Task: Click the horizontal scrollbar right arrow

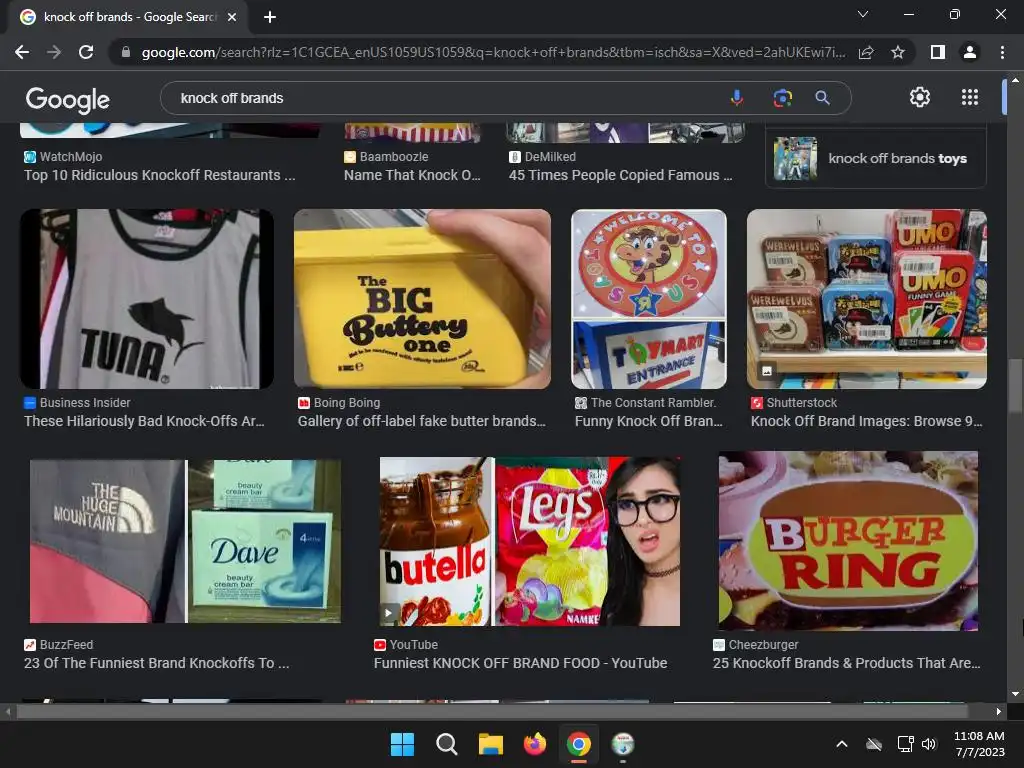Action: (x=999, y=711)
